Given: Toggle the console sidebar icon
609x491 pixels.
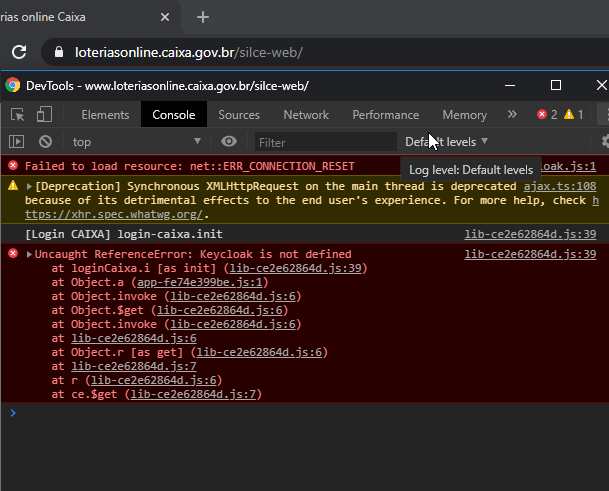Looking at the screenshot, I should [16, 142].
